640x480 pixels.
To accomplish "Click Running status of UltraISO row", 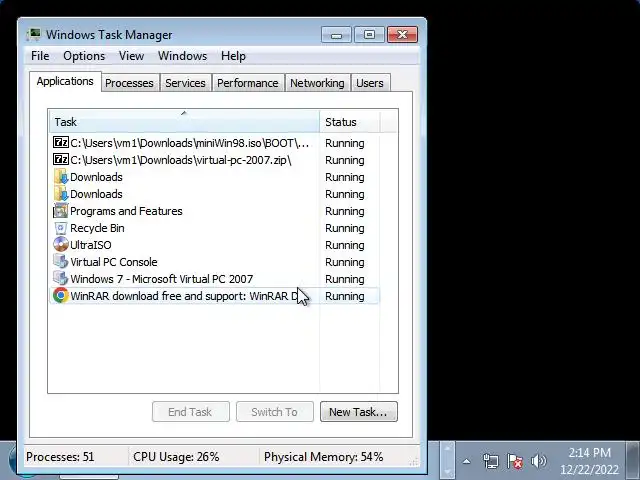I will click(345, 245).
